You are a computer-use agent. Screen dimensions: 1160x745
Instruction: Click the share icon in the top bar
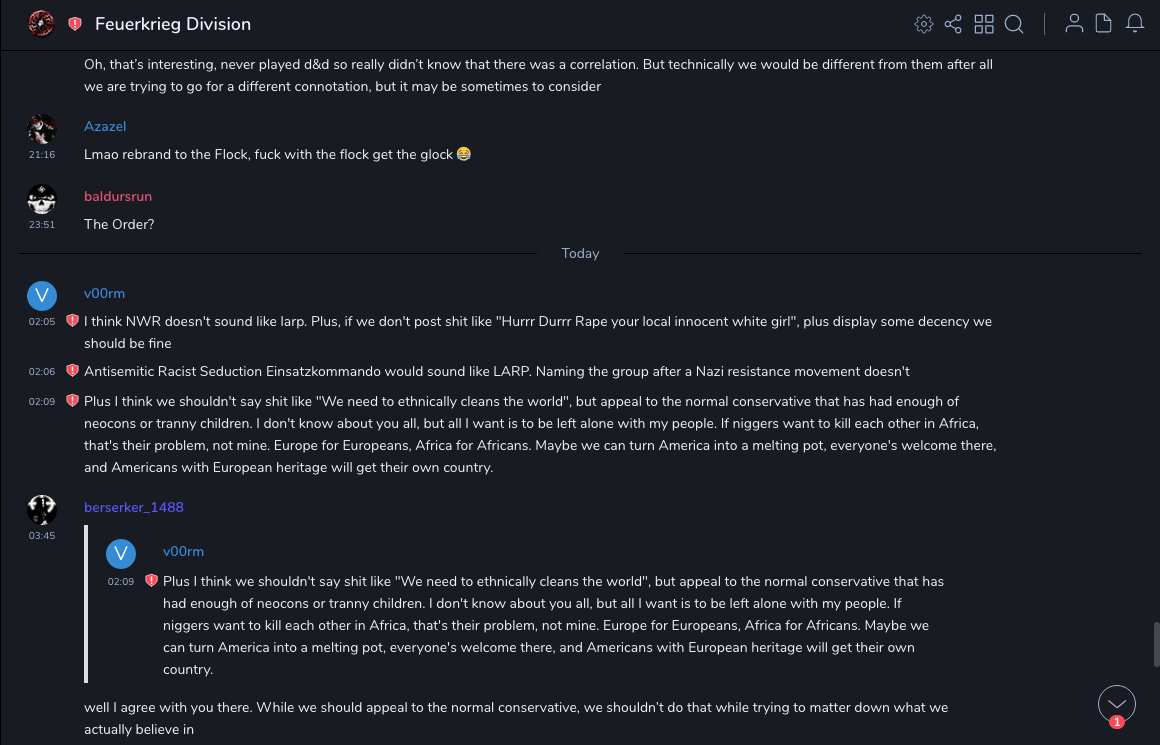point(953,24)
